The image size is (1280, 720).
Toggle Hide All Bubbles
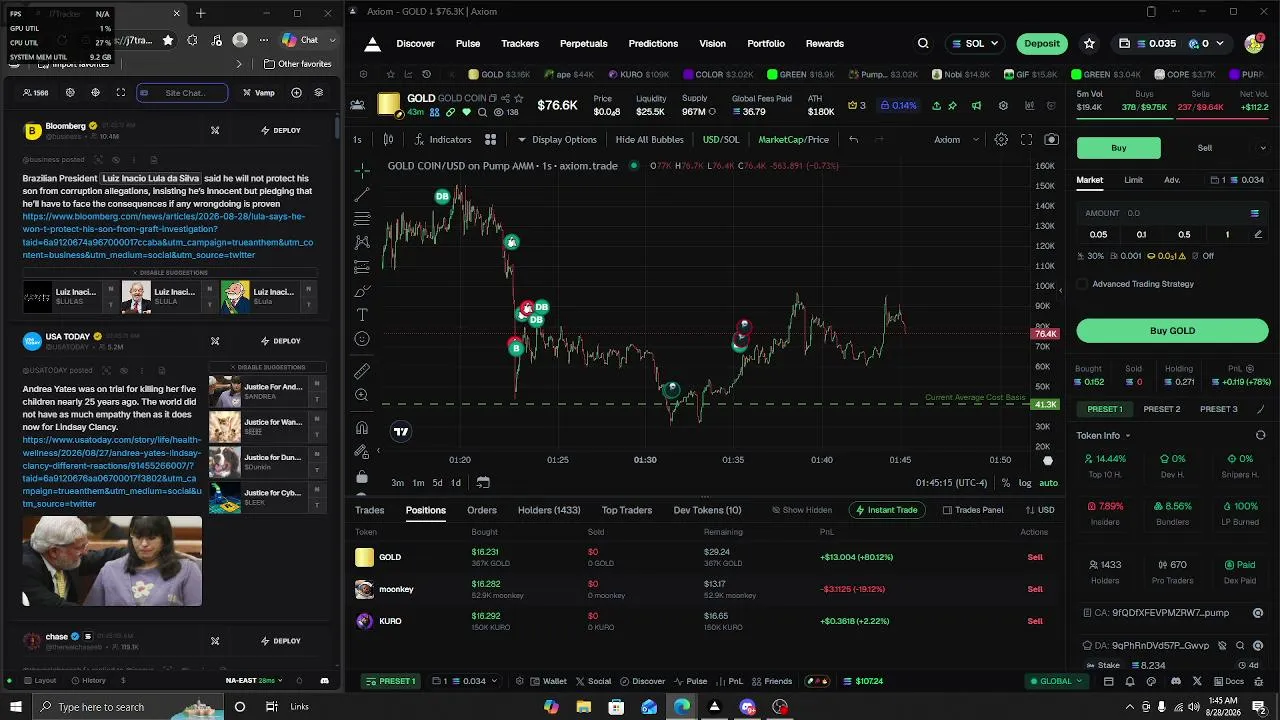pos(649,140)
